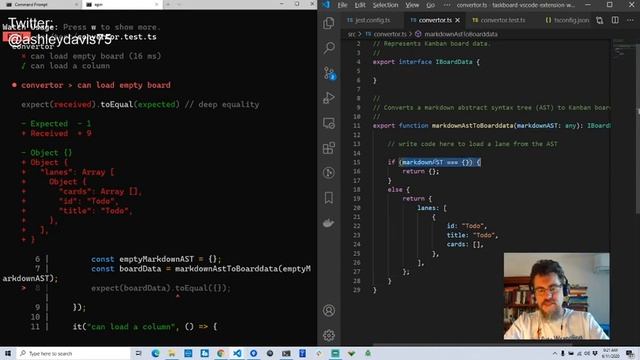Click the taskbar search box
The height and width of the screenshot is (360, 640).
[x=73, y=353]
